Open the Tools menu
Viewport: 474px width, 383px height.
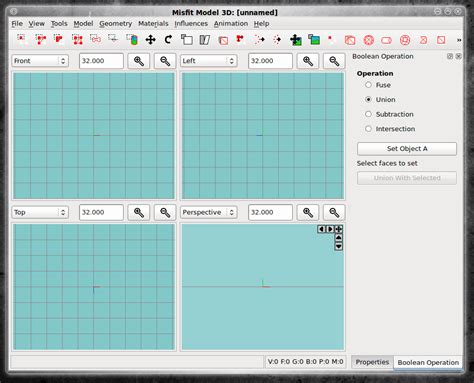pos(59,24)
